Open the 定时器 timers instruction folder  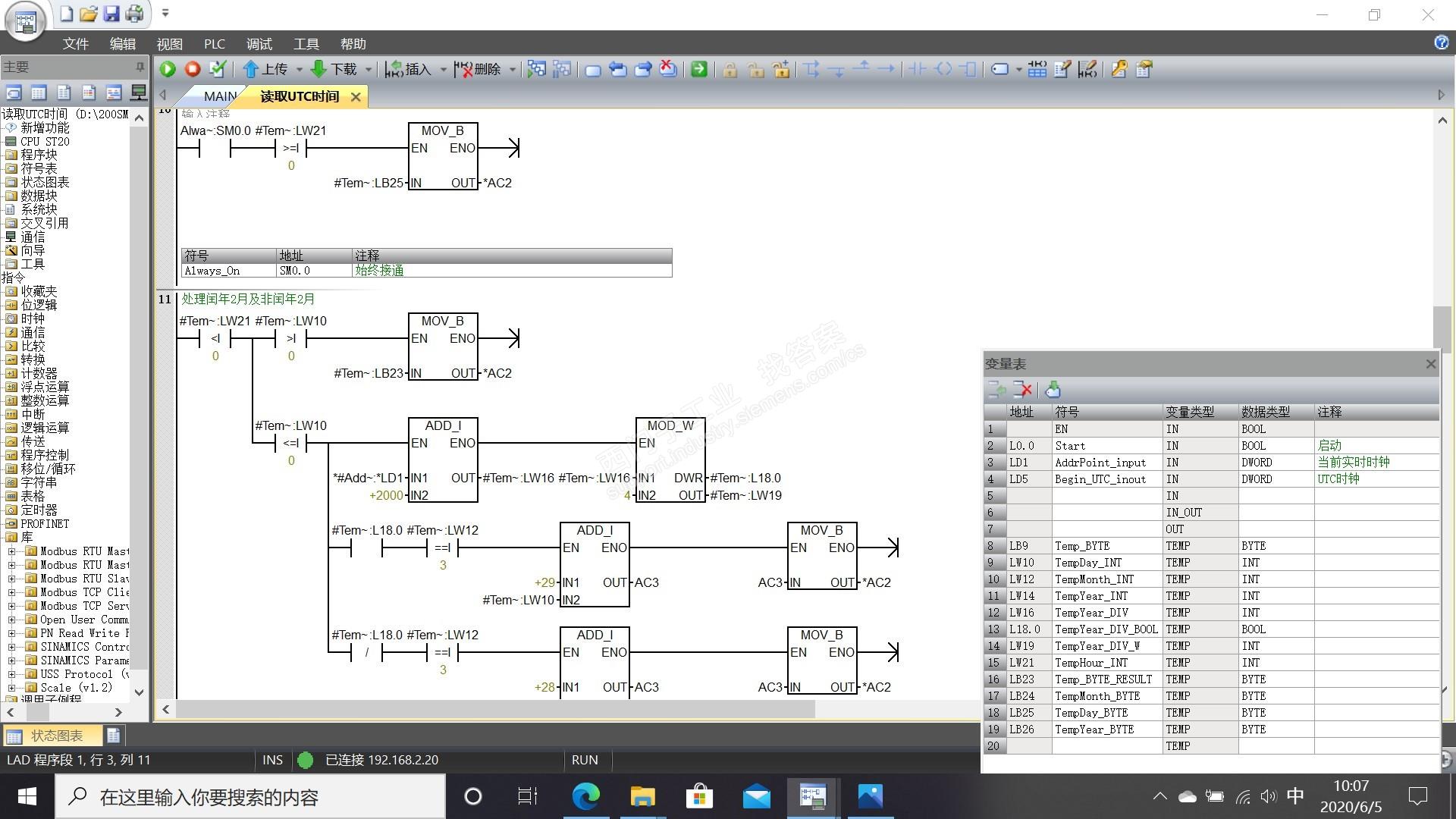[39, 510]
